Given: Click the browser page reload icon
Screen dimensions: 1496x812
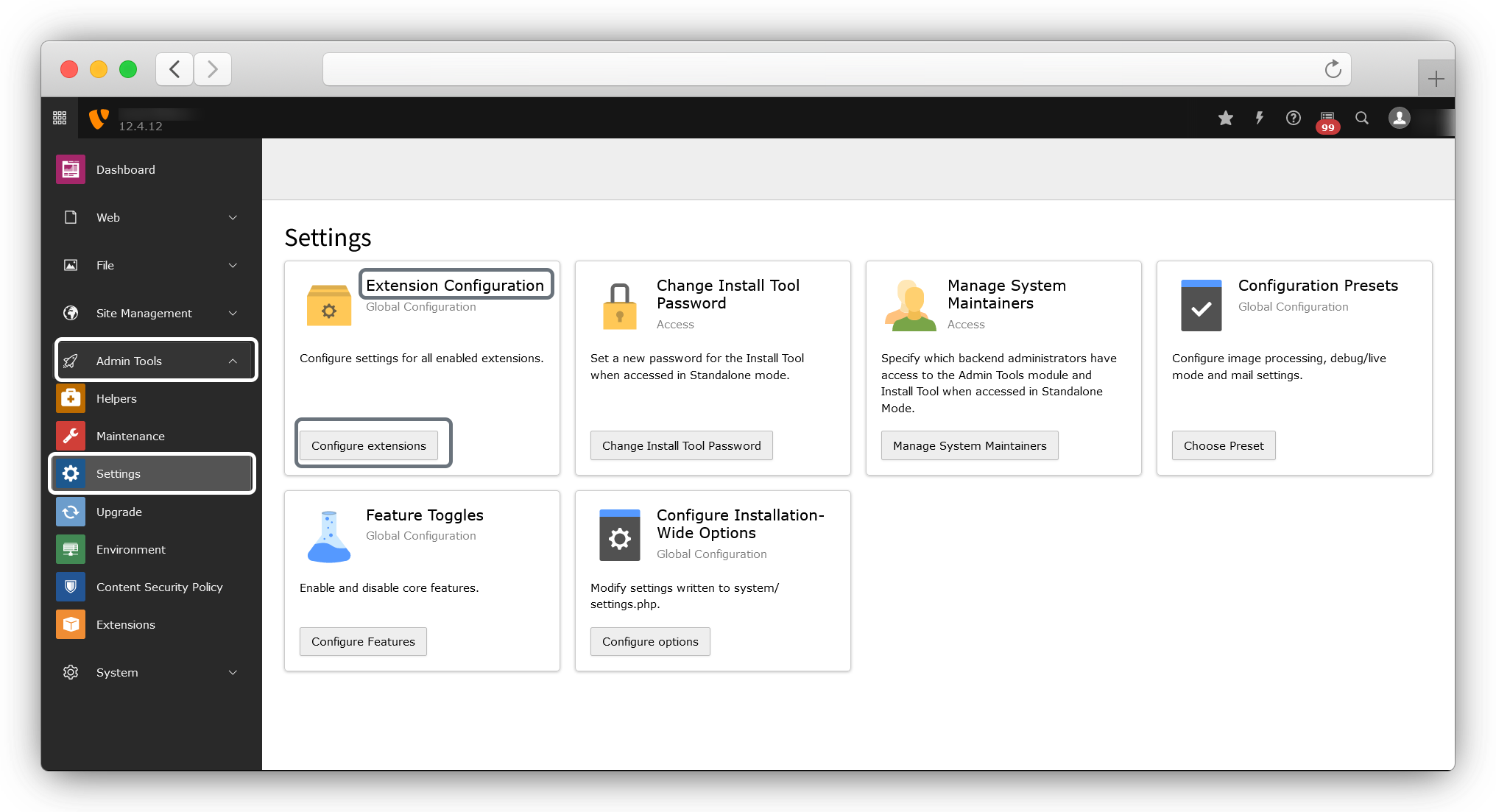Looking at the screenshot, I should (1333, 69).
